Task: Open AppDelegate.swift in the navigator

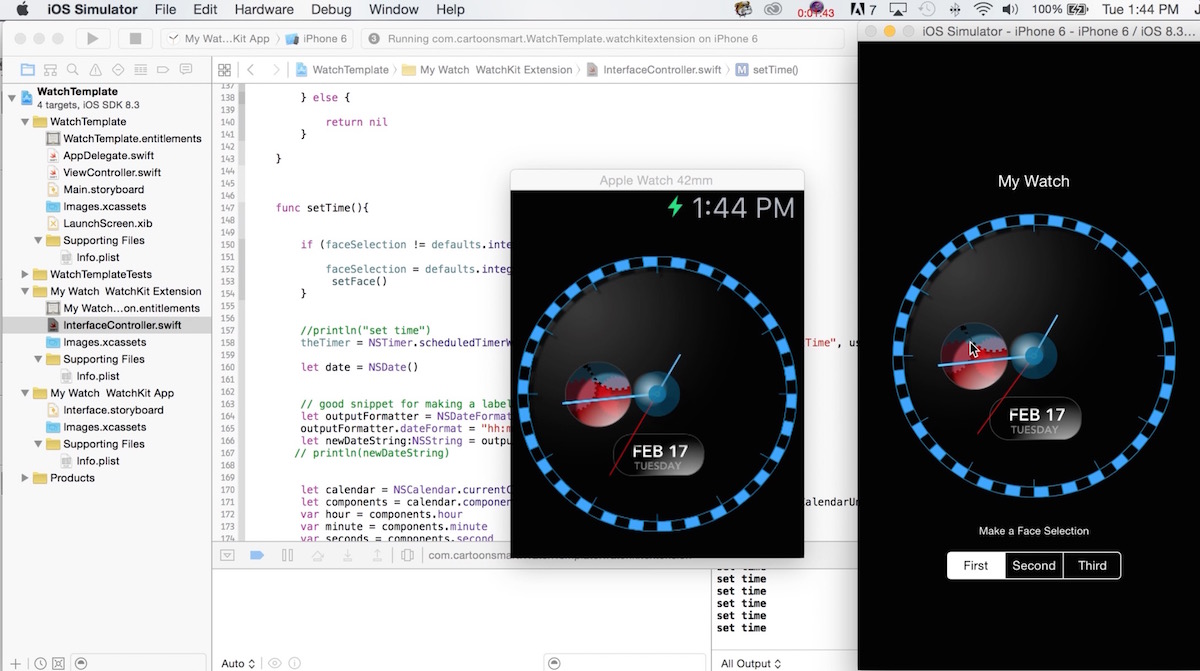Action: (x=108, y=155)
